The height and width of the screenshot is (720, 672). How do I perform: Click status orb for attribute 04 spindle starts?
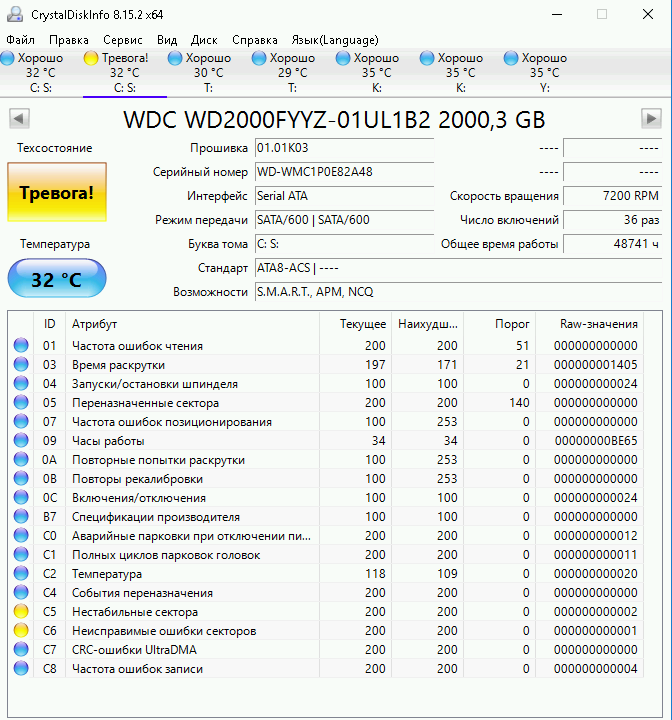[21, 383]
